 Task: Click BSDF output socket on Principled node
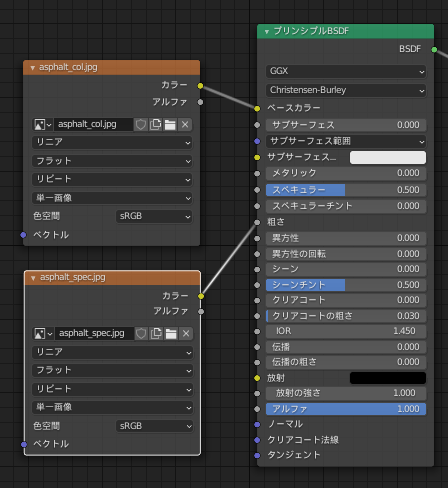pos(434,50)
